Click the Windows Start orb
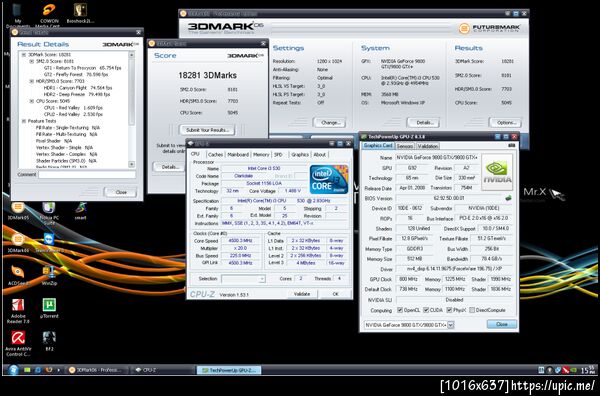600x396 pixels. pyautogui.click(x=13, y=370)
